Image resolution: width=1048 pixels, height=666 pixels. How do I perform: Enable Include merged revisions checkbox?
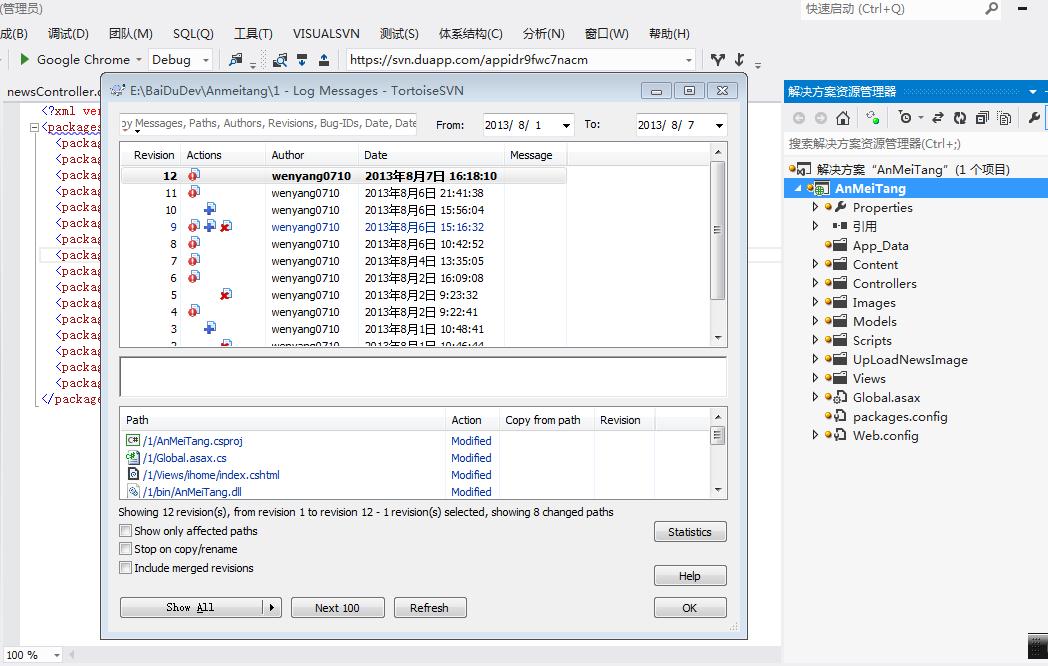[x=125, y=568]
